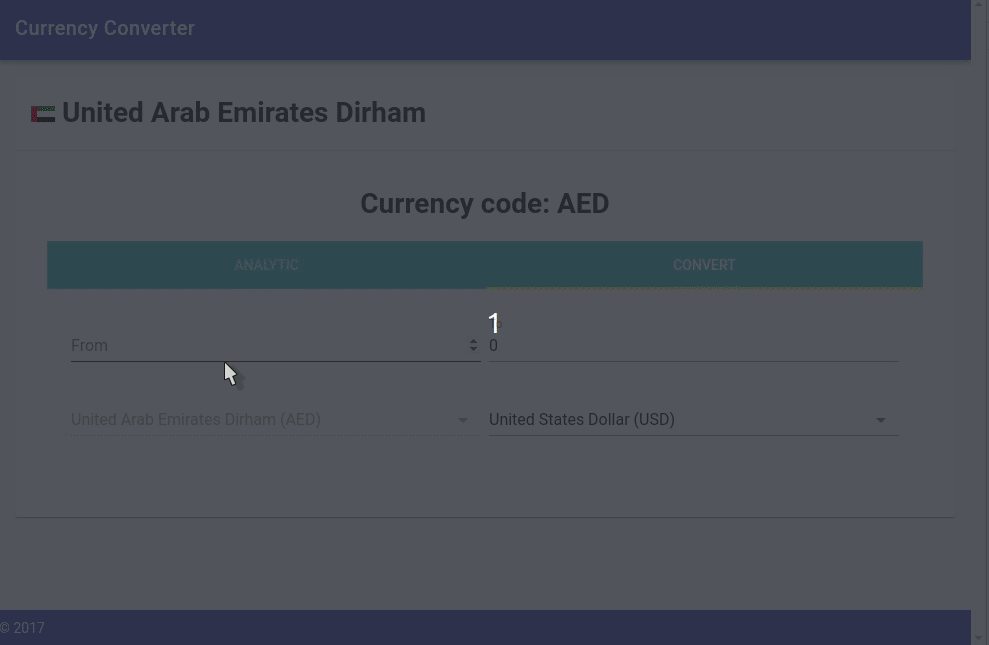Click the Currency Converter header title
The width and height of the screenshot is (989, 645).
105,28
